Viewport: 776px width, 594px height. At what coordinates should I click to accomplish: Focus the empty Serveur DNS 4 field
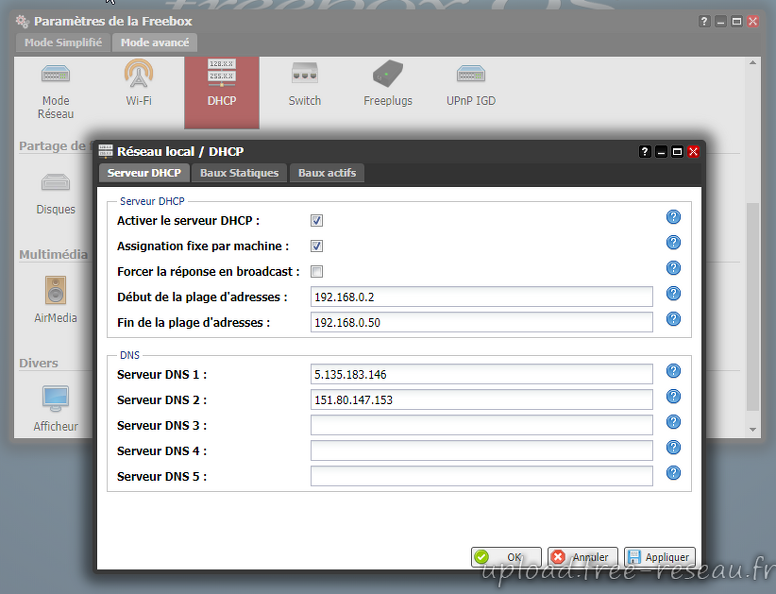(x=482, y=451)
